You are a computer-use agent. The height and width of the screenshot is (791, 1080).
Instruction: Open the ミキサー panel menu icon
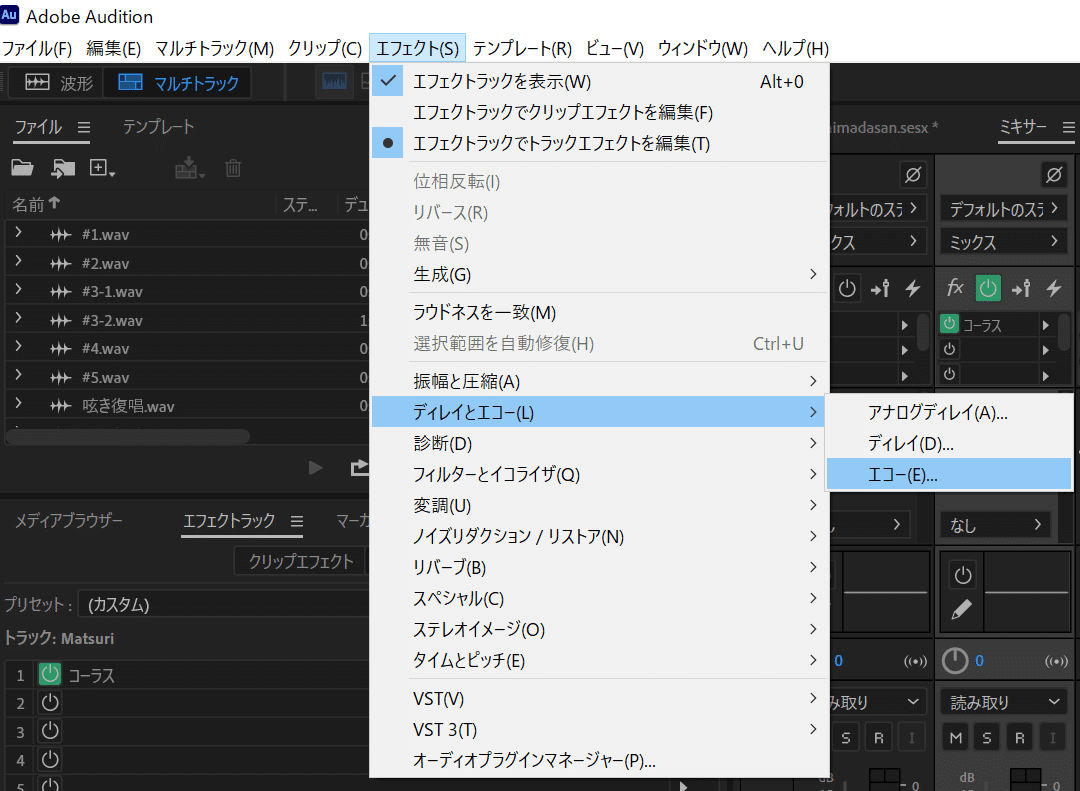[x=1068, y=127]
